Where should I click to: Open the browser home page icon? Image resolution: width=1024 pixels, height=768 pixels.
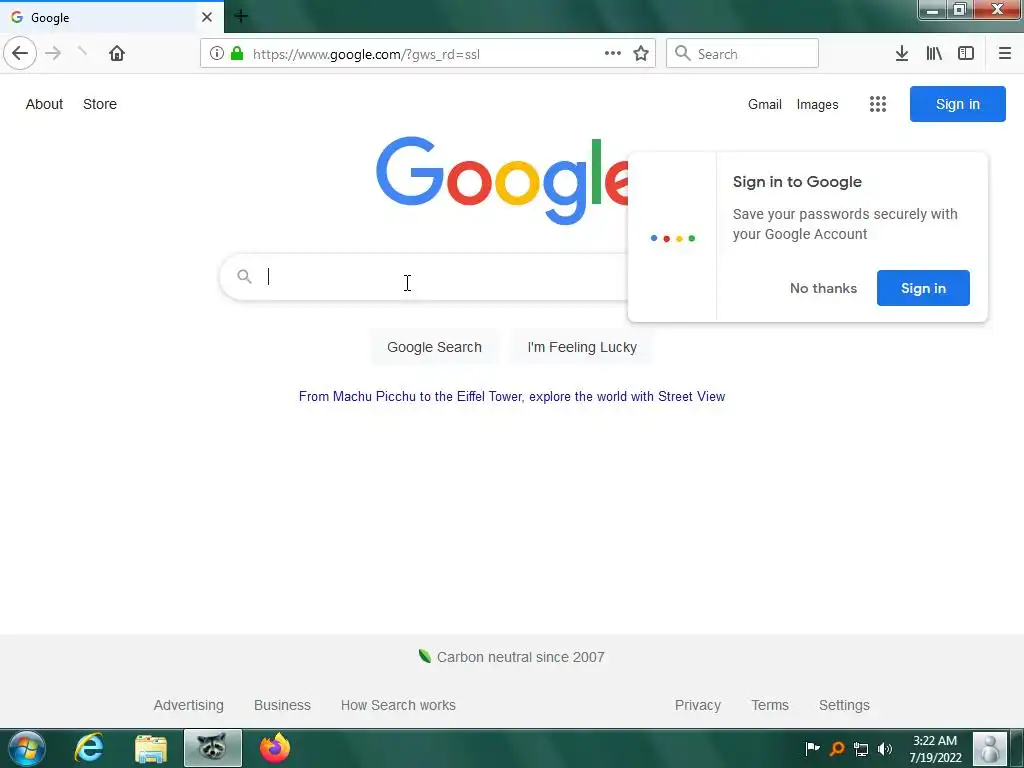pyautogui.click(x=117, y=53)
